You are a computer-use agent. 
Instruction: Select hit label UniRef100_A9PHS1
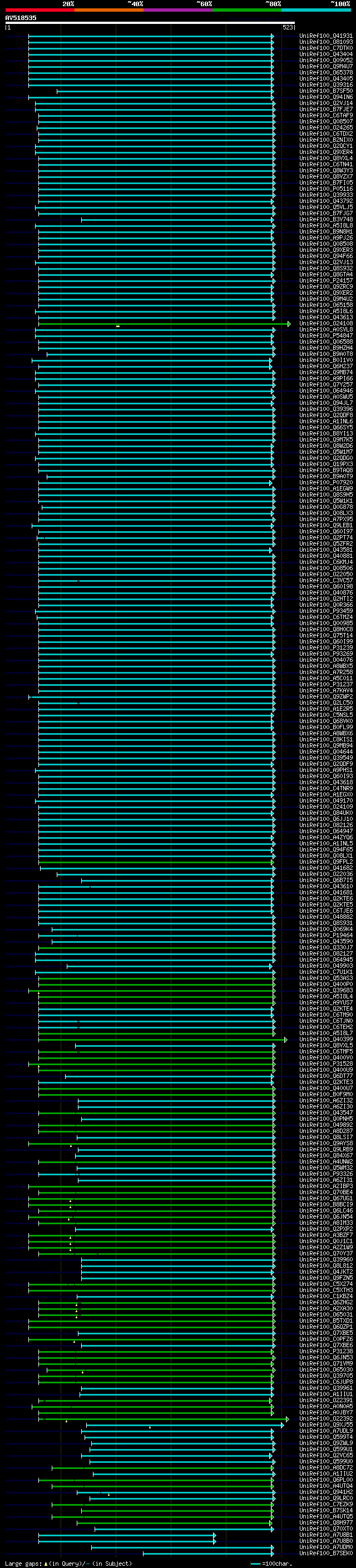coord(325,770)
